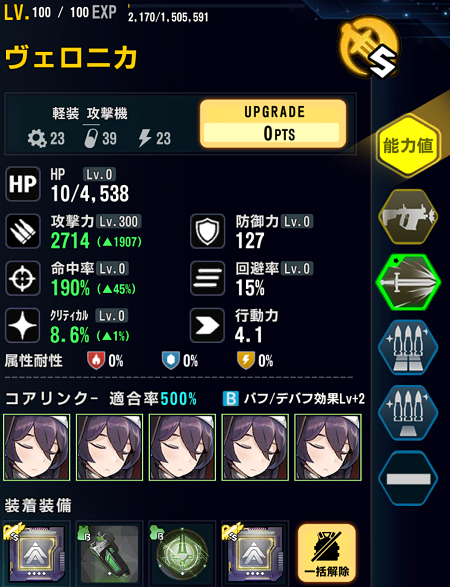Tap the HP stat icon
450x587 pixels.
[x=22, y=184]
